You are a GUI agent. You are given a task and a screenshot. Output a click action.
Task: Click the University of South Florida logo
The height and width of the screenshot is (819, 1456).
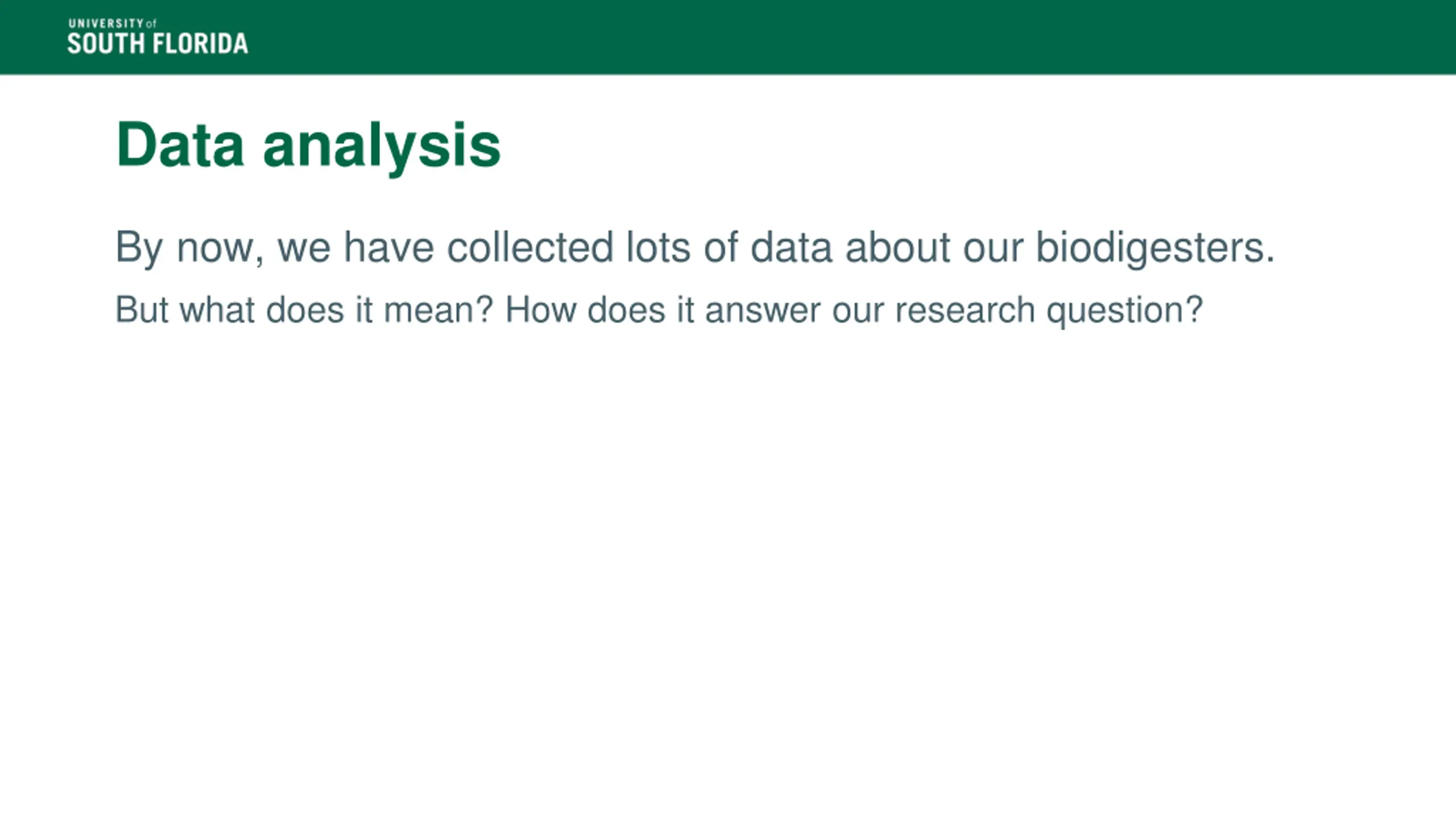pyautogui.click(x=158, y=38)
